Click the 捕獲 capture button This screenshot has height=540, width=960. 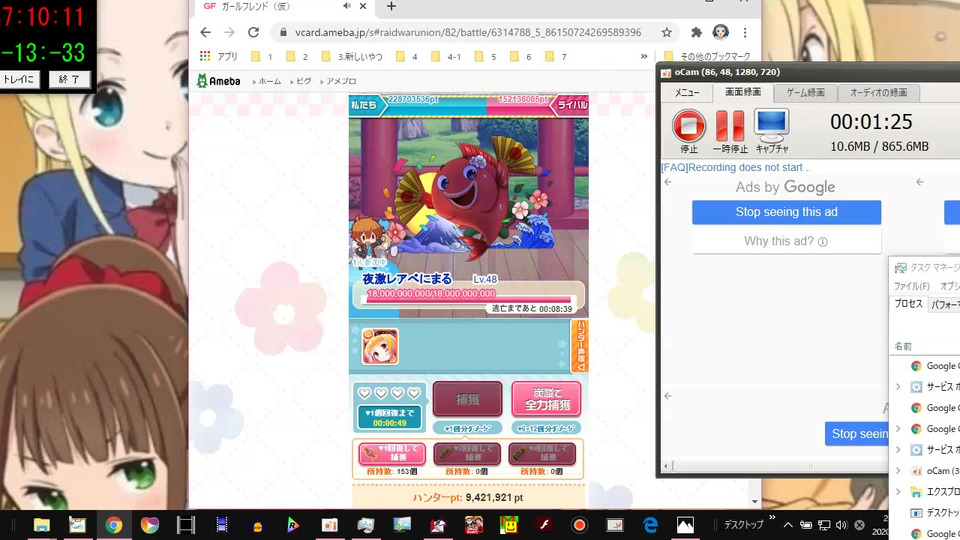tap(467, 399)
